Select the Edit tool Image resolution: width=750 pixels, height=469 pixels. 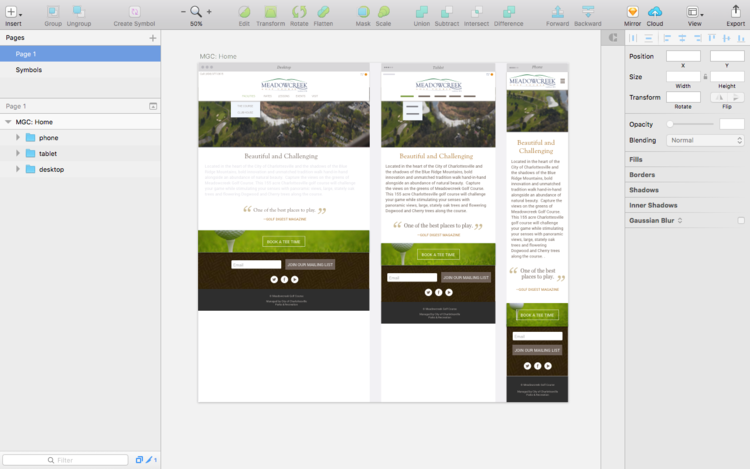pyautogui.click(x=244, y=15)
